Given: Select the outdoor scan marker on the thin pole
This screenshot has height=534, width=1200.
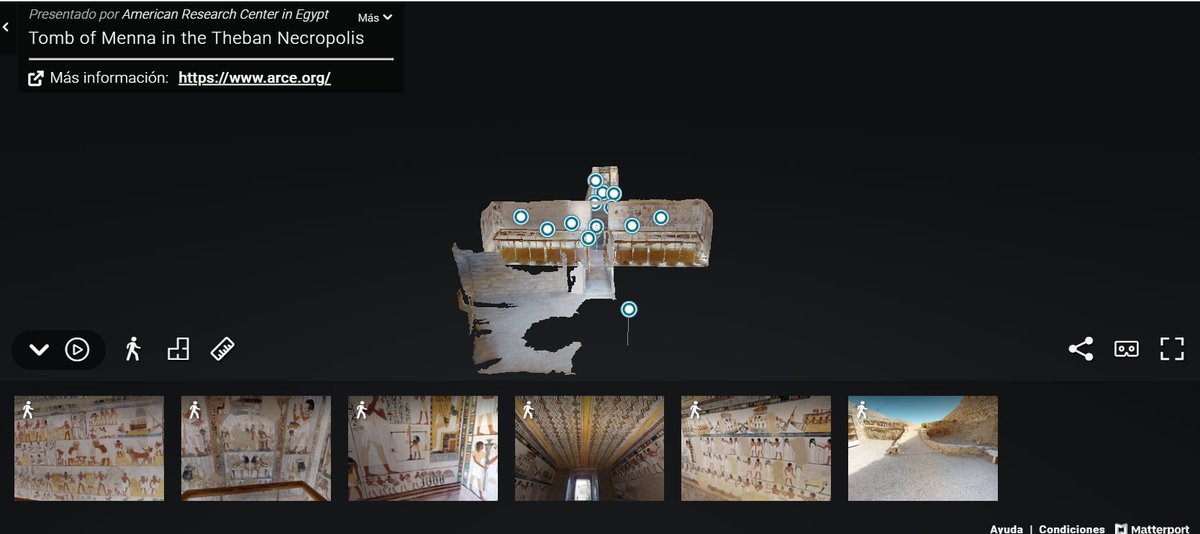Looking at the screenshot, I should [629, 309].
